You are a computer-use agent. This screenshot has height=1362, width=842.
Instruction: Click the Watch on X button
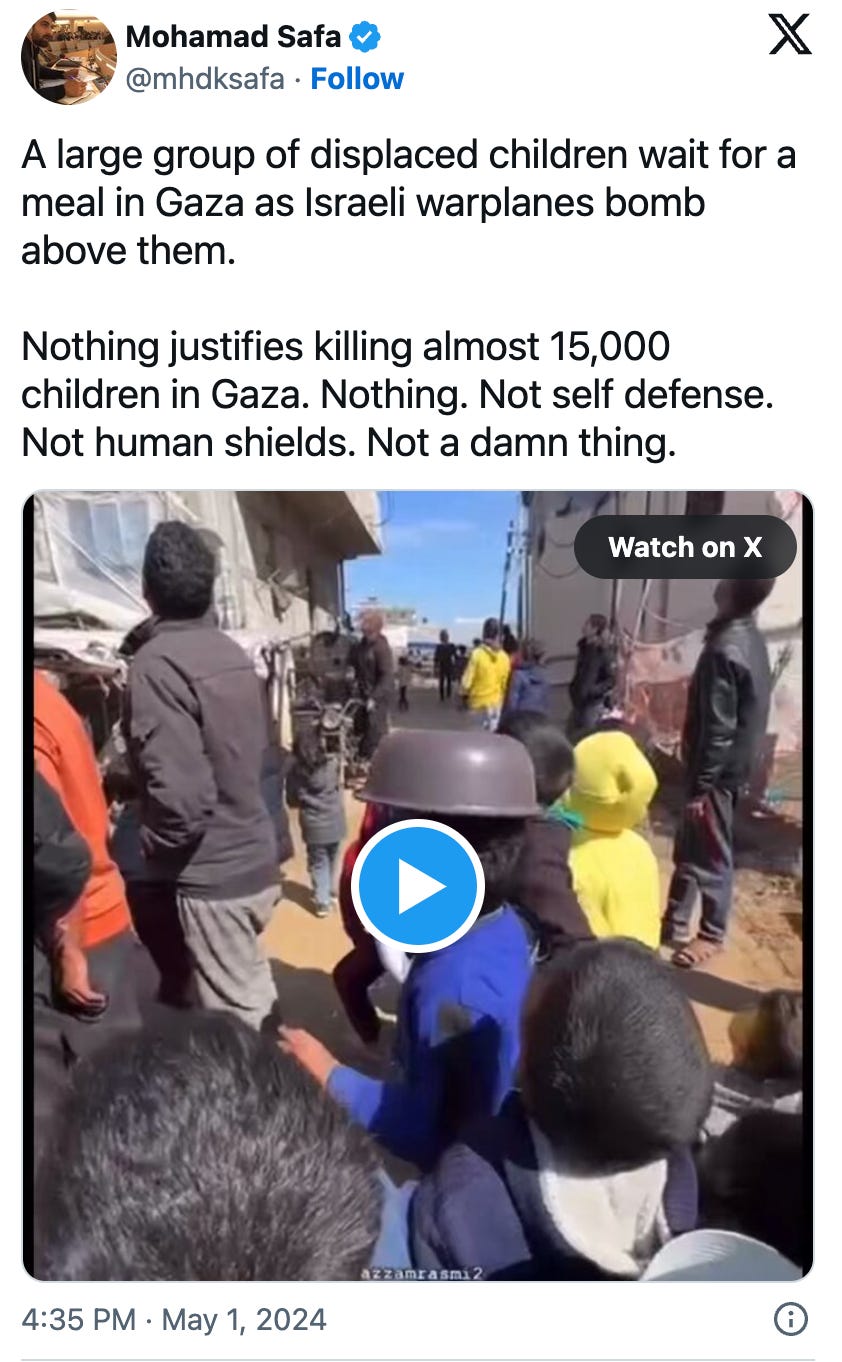click(685, 547)
